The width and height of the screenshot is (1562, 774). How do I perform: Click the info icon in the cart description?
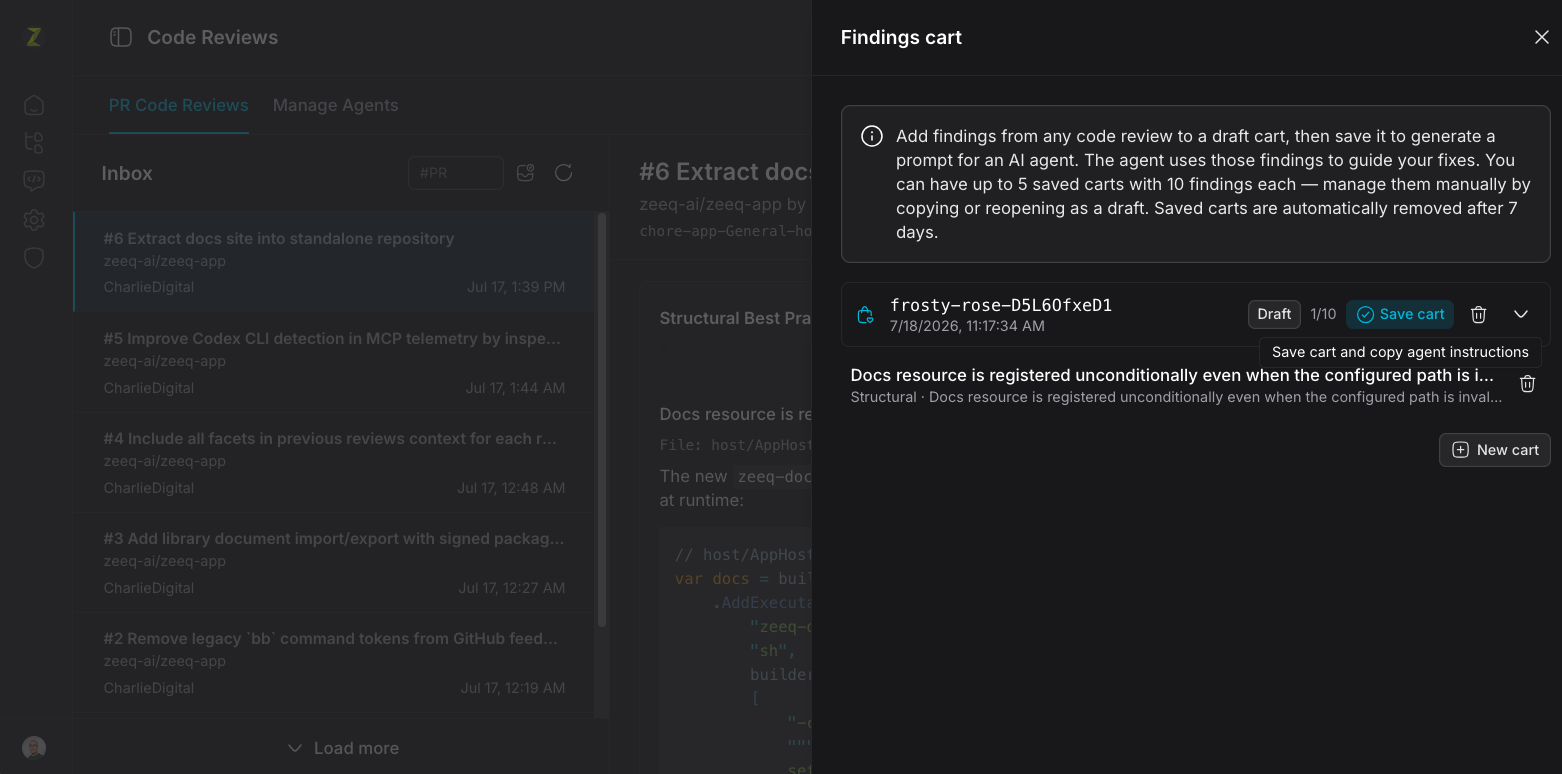click(872, 136)
